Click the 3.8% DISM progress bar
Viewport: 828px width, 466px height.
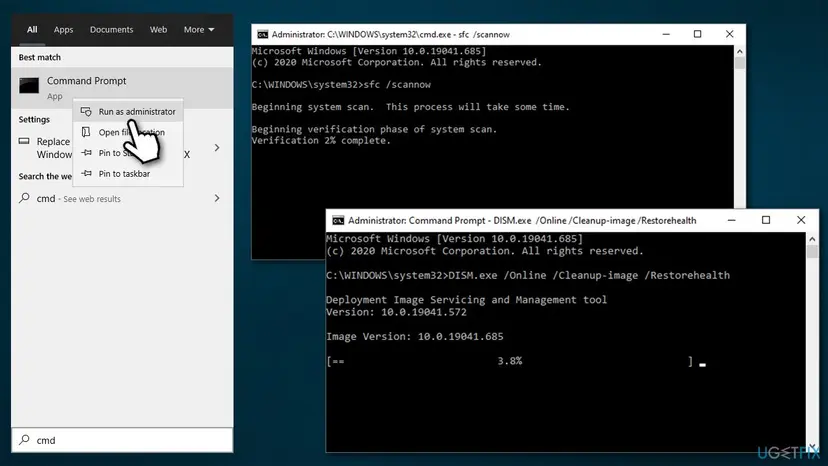click(510, 361)
